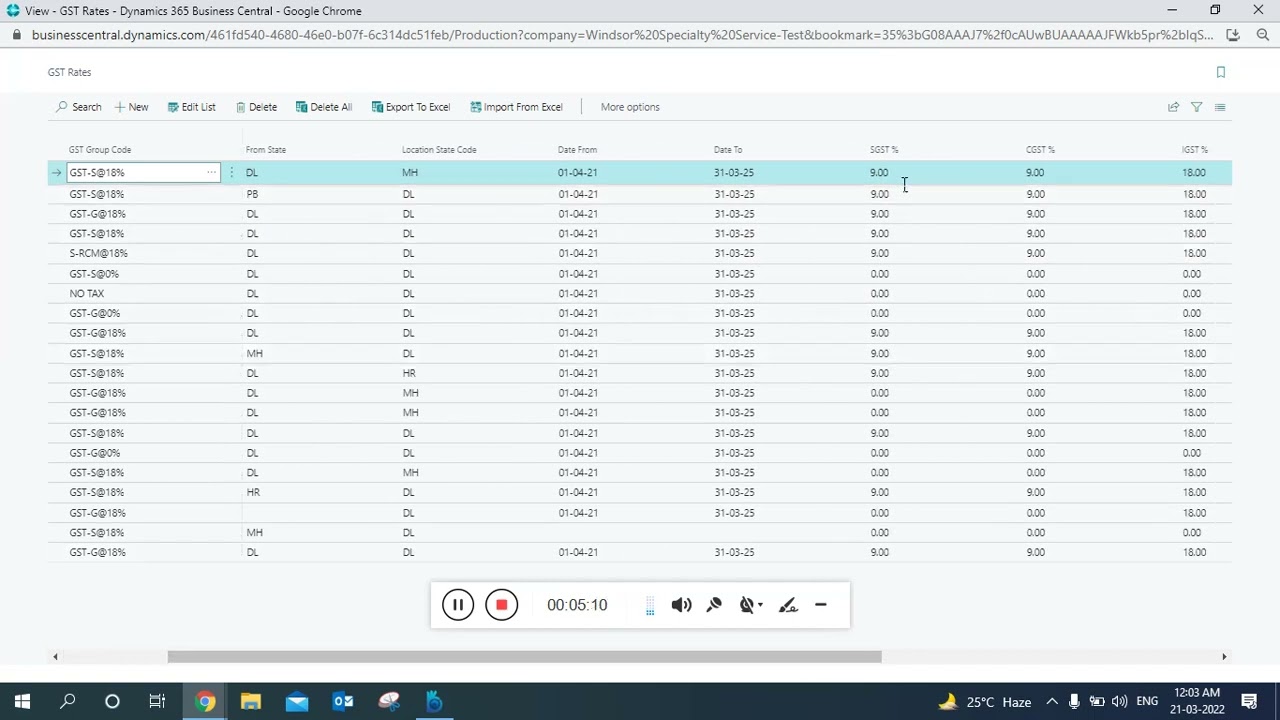
Task: Click the HR From State cell
Action: click(x=253, y=493)
